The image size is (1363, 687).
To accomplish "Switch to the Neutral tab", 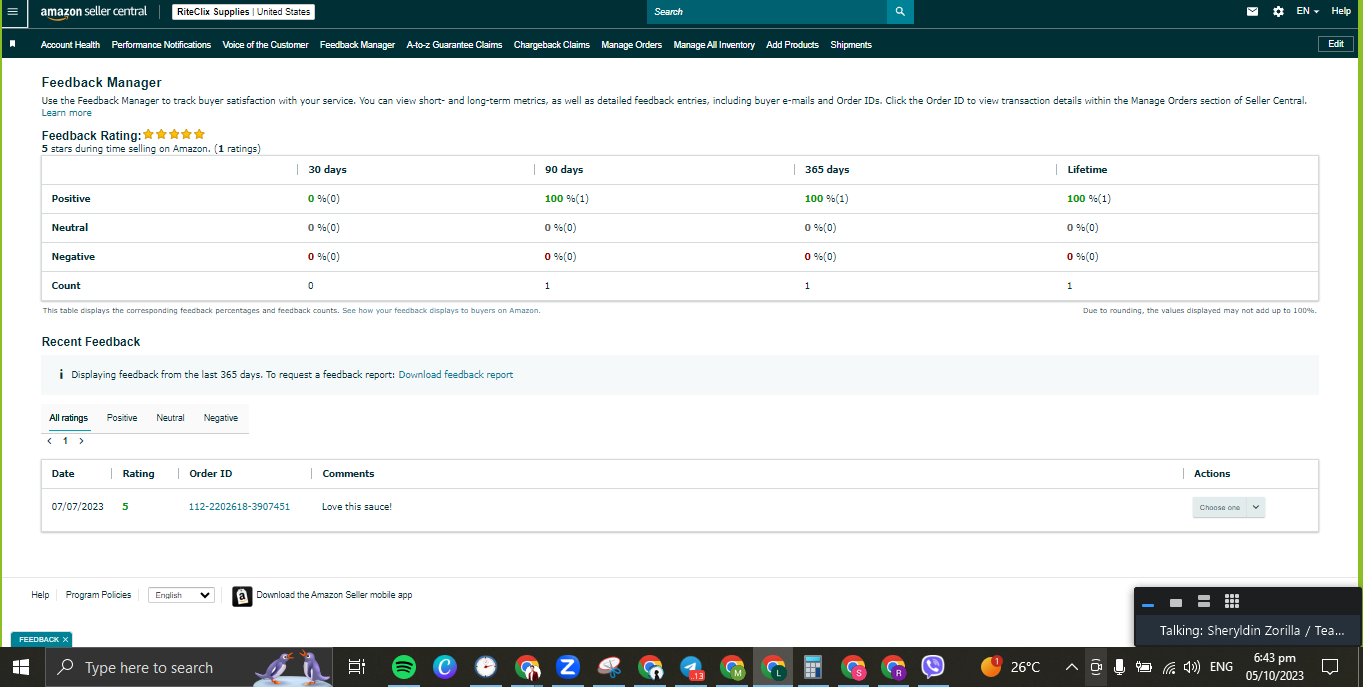I will coord(170,418).
